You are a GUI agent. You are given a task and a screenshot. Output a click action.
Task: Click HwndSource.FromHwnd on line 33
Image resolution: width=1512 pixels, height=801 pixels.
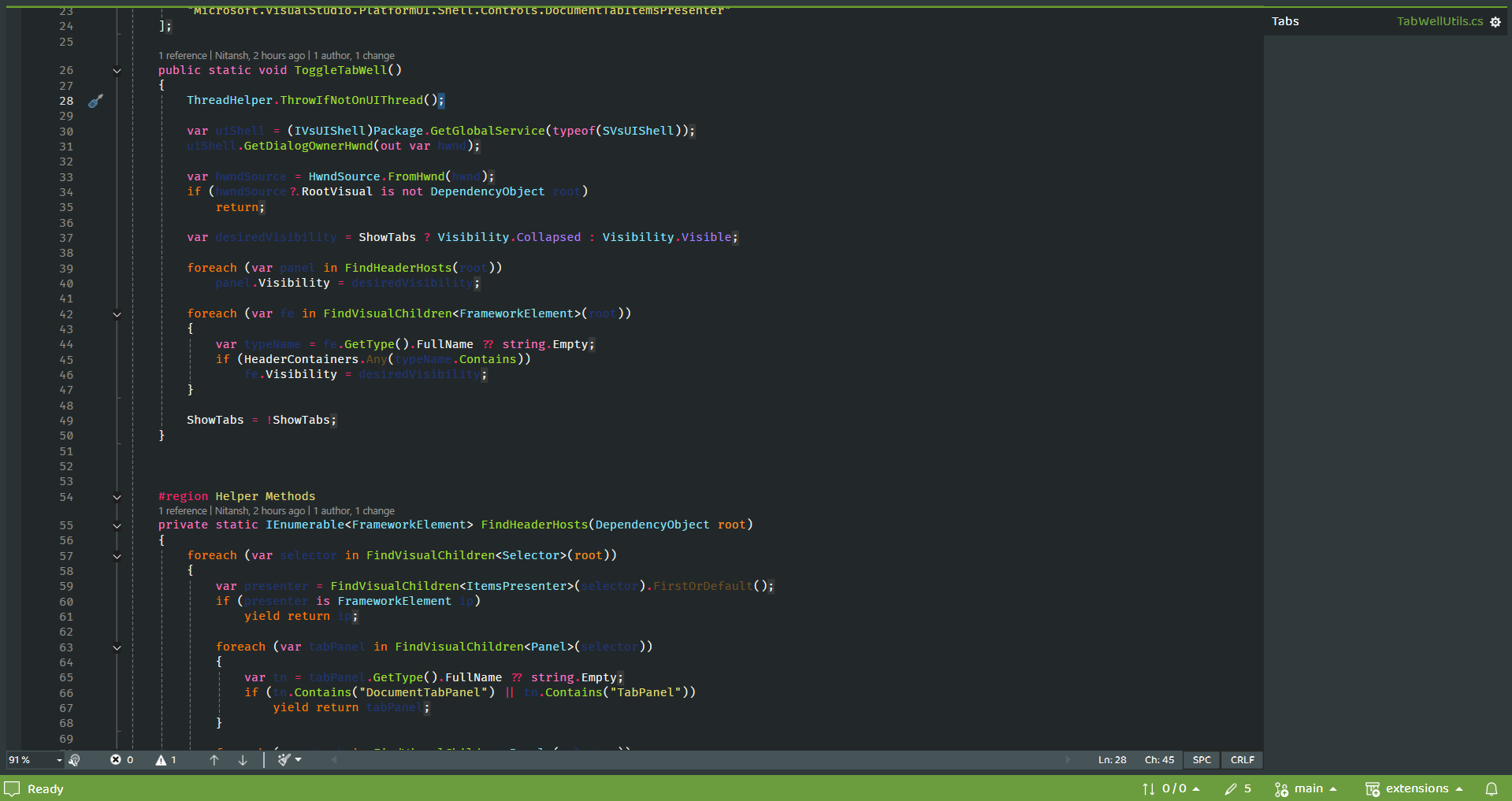click(x=377, y=176)
